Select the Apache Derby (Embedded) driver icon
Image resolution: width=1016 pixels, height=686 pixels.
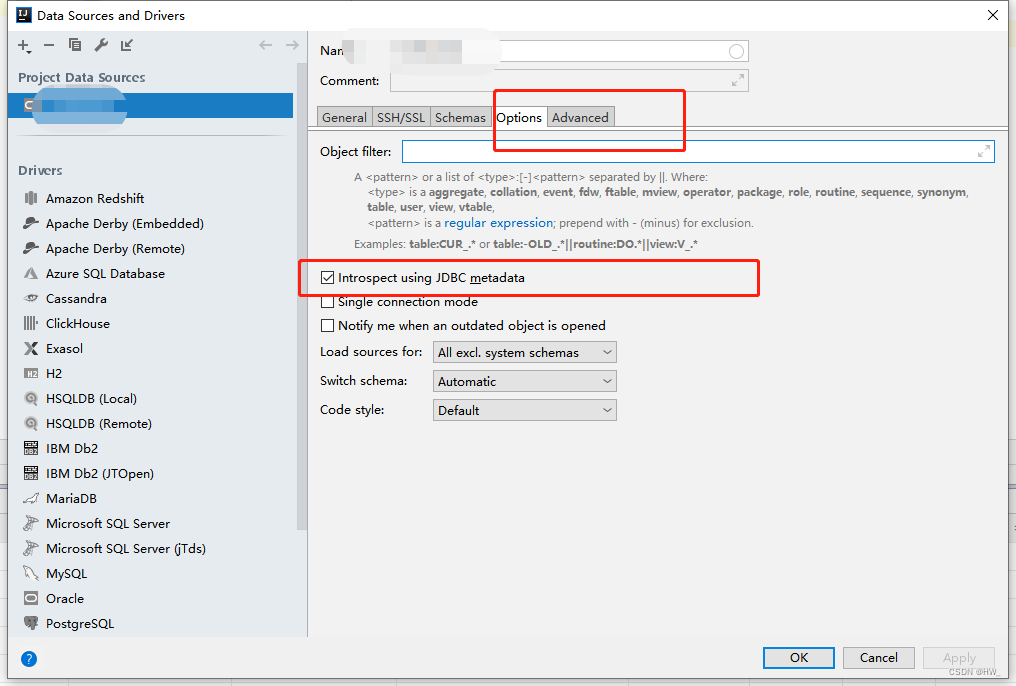tap(30, 223)
